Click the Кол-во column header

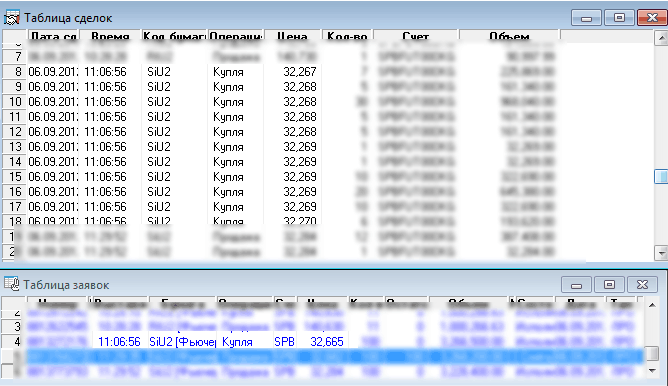point(347,36)
